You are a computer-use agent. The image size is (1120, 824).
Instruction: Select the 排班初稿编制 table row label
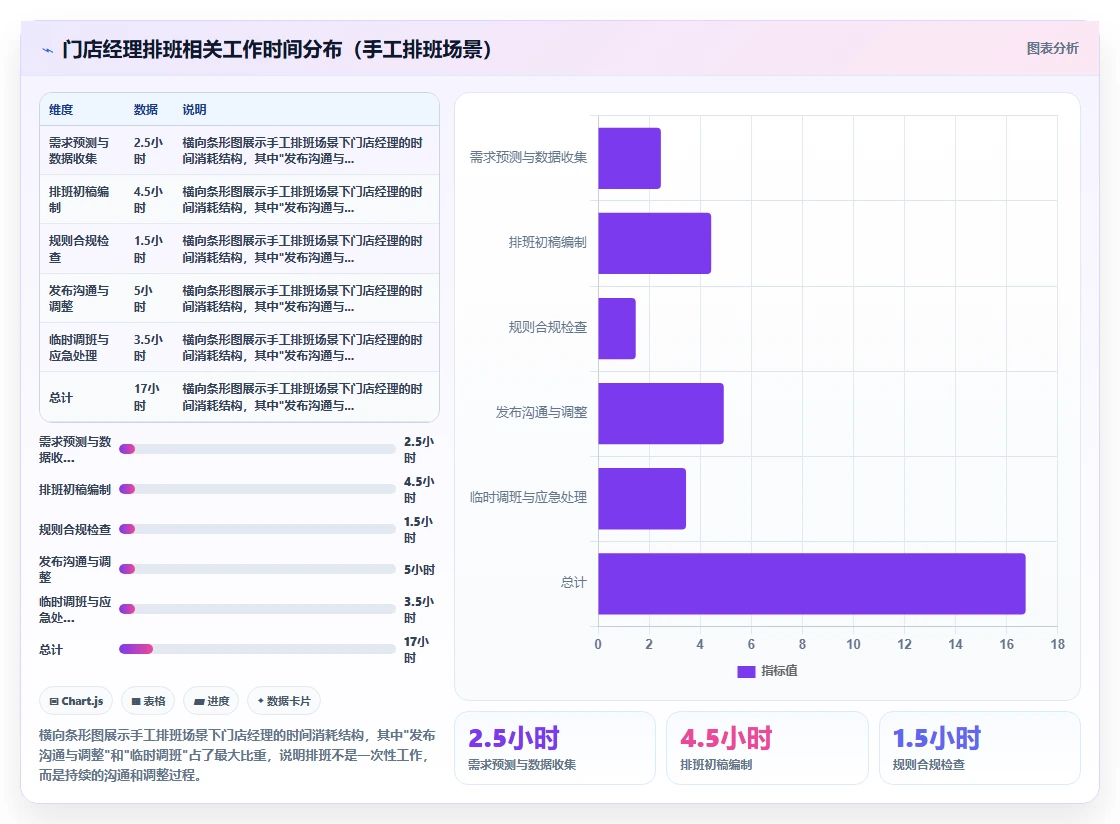[79, 200]
